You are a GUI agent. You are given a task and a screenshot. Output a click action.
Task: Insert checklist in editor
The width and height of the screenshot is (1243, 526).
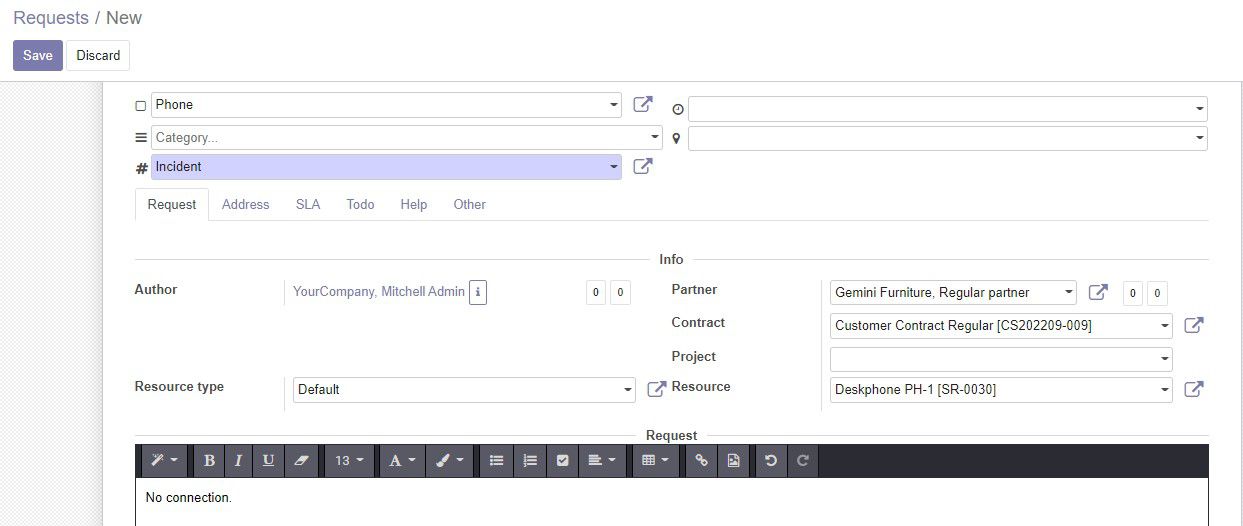click(x=562, y=460)
